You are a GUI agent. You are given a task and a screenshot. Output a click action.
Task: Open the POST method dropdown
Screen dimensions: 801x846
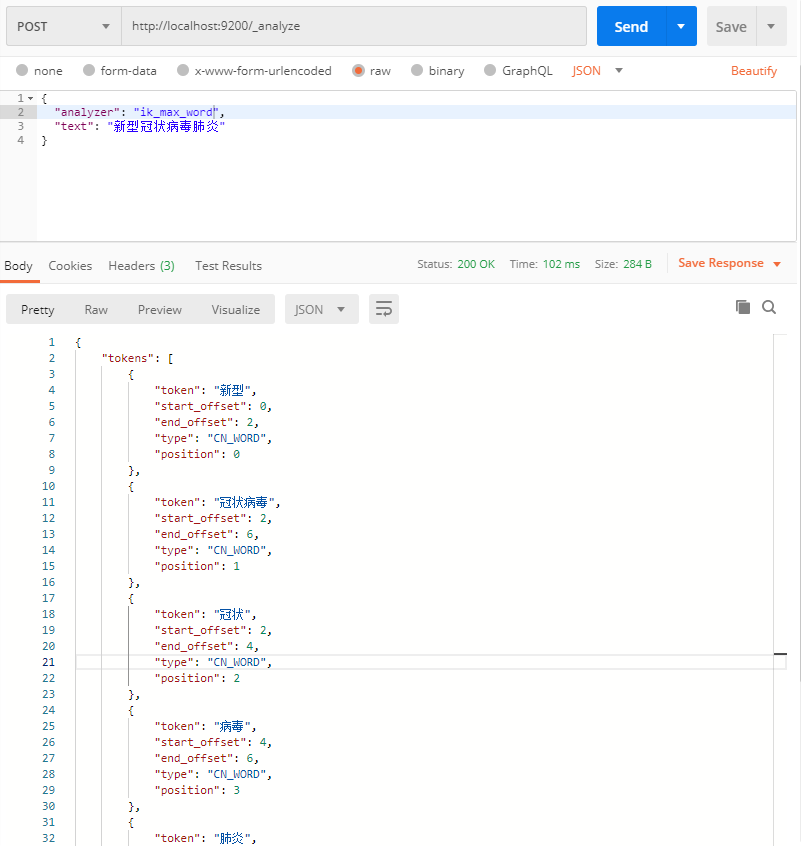(x=64, y=26)
